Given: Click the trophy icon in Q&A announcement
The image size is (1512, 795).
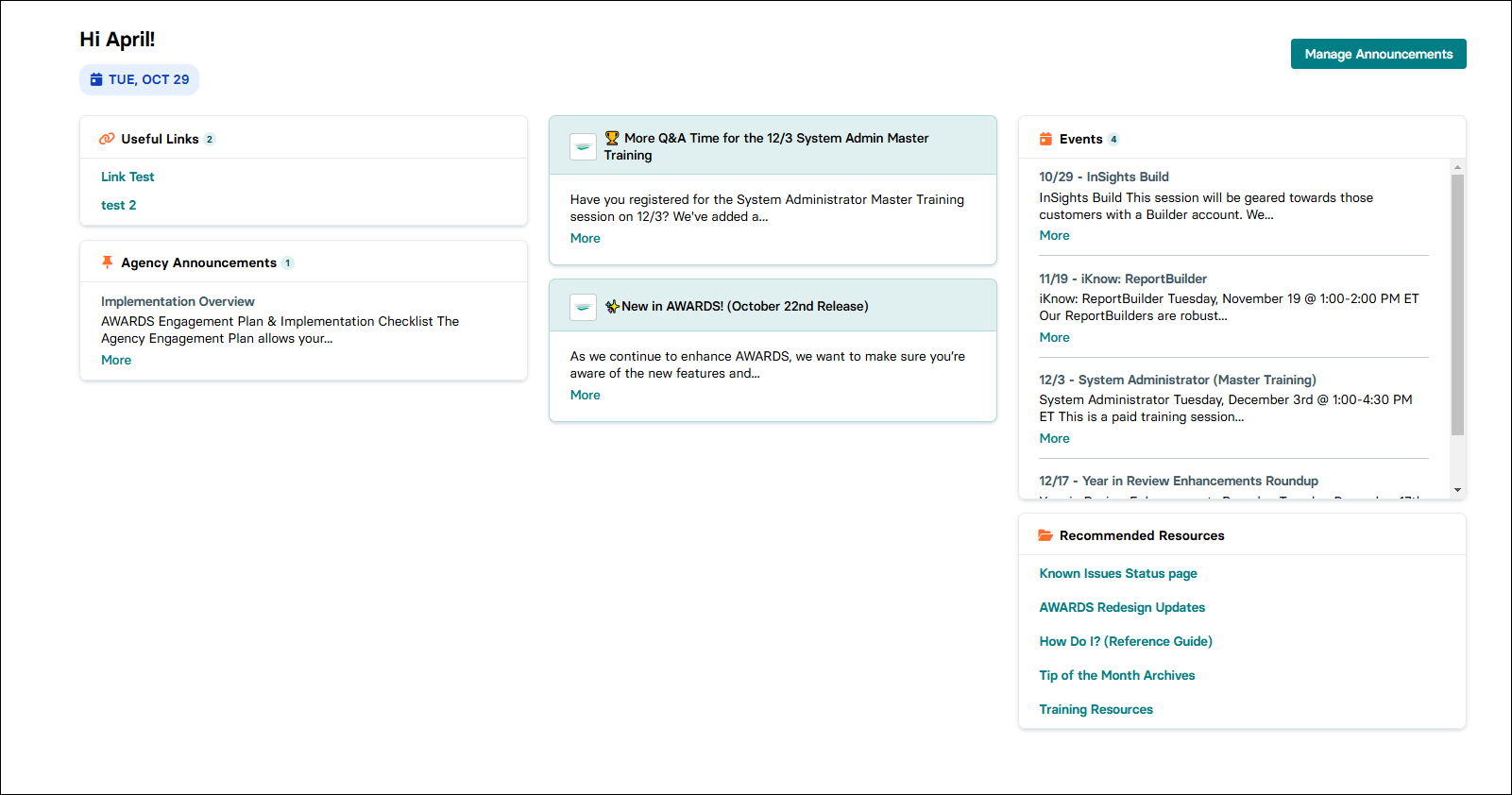Looking at the screenshot, I should 612,138.
